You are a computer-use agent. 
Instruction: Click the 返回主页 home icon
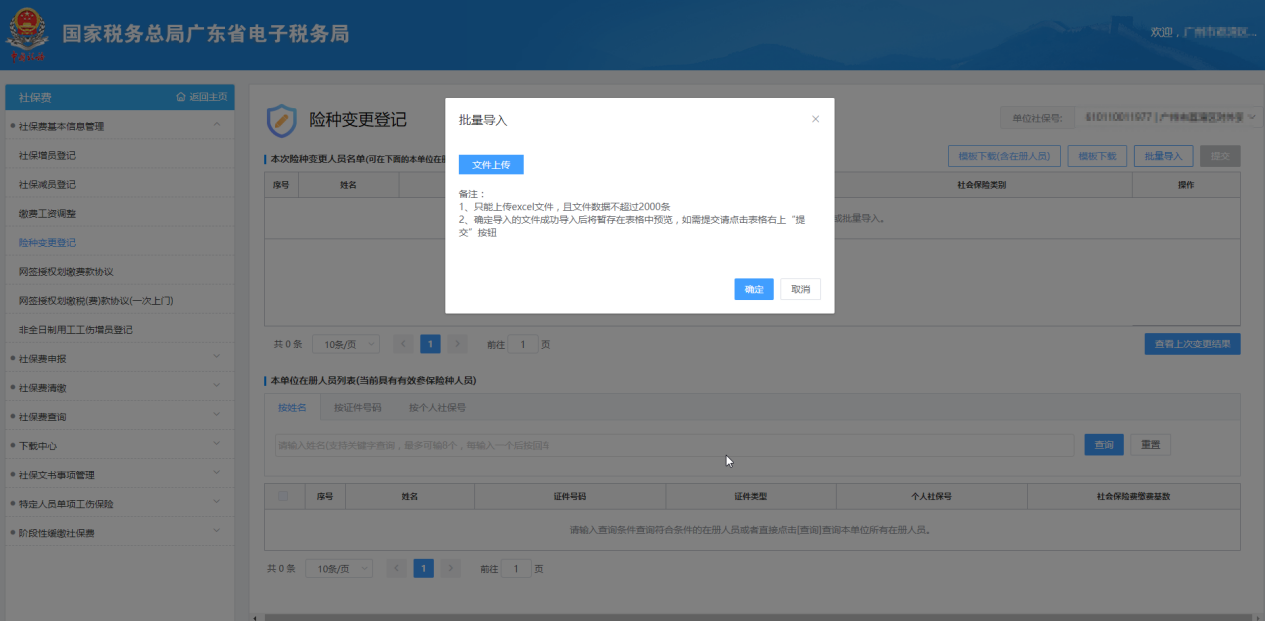click(x=181, y=97)
